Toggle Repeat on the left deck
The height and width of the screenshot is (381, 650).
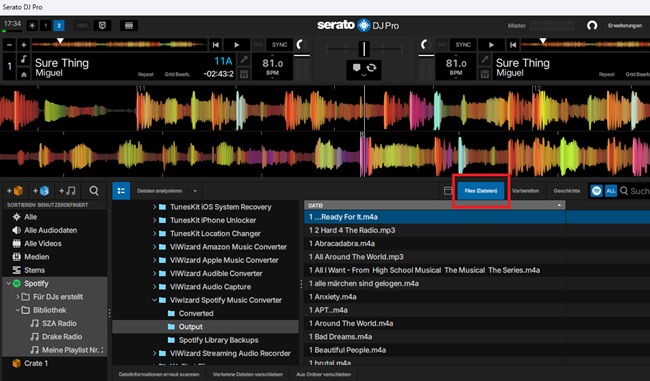[x=146, y=75]
